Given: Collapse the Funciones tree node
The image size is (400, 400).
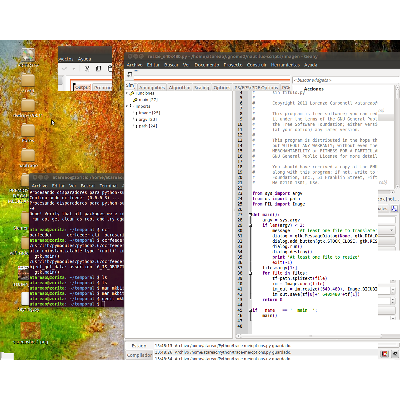Looking at the screenshot, I should [127, 93].
